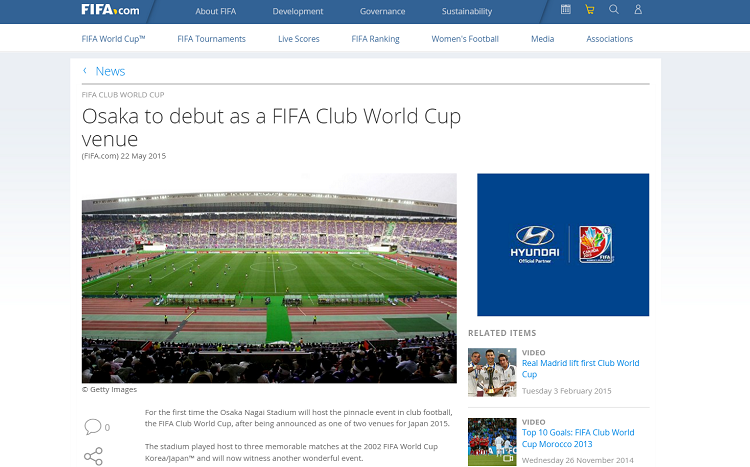Open Top 10 Goals Morocco 2013 link
Viewport: 750px width, 467px height.
click(x=578, y=438)
